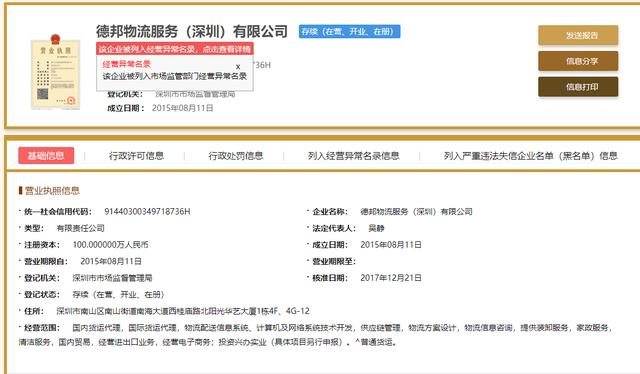
Task: Click header 成立日期 2015年08月11日
Action: pyautogui.click(x=182, y=108)
